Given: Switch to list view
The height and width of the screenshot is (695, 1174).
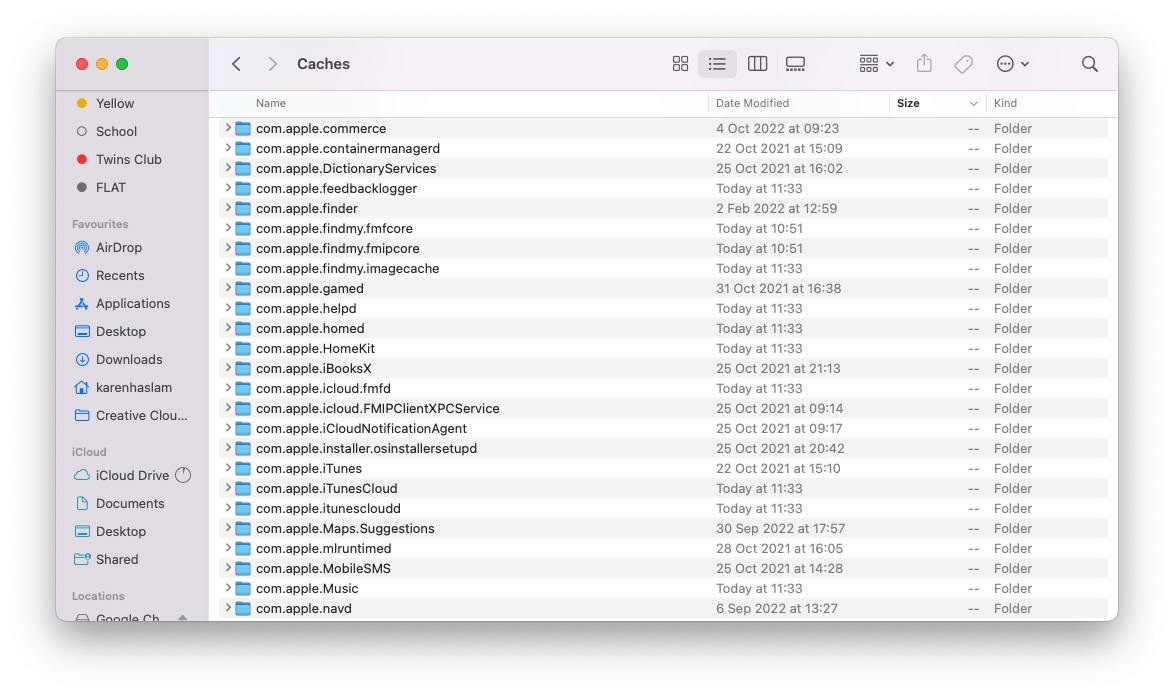Looking at the screenshot, I should 717,64.
